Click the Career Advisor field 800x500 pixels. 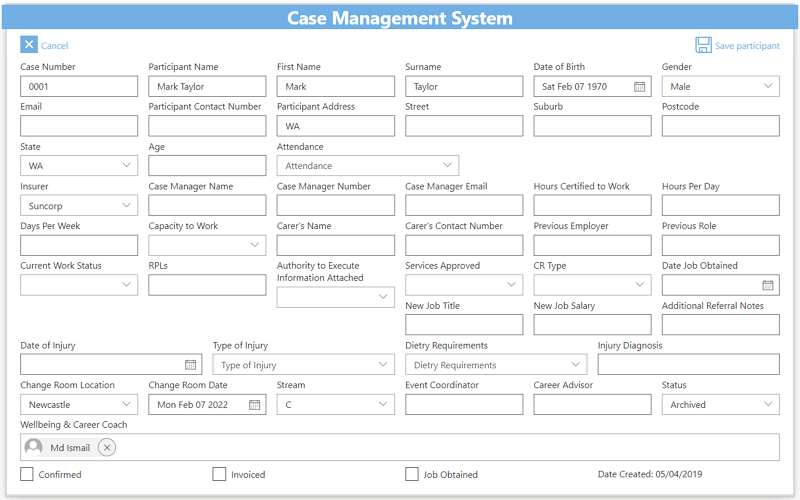[592, 405]
